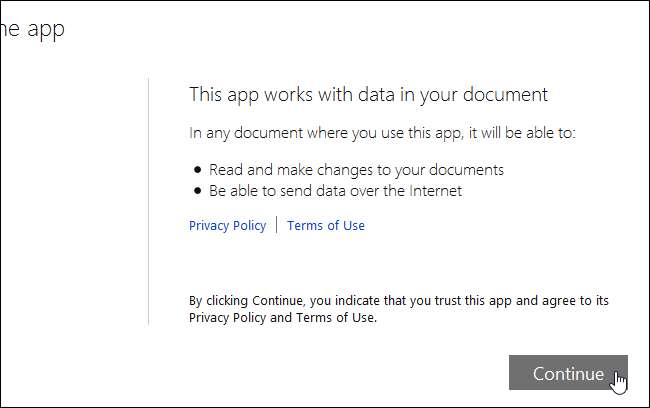Screen dimensions: 650x408
Task: Click the bullet dot before 'Be able to send'
Action: pyautogui.click(x=199, y=190)
